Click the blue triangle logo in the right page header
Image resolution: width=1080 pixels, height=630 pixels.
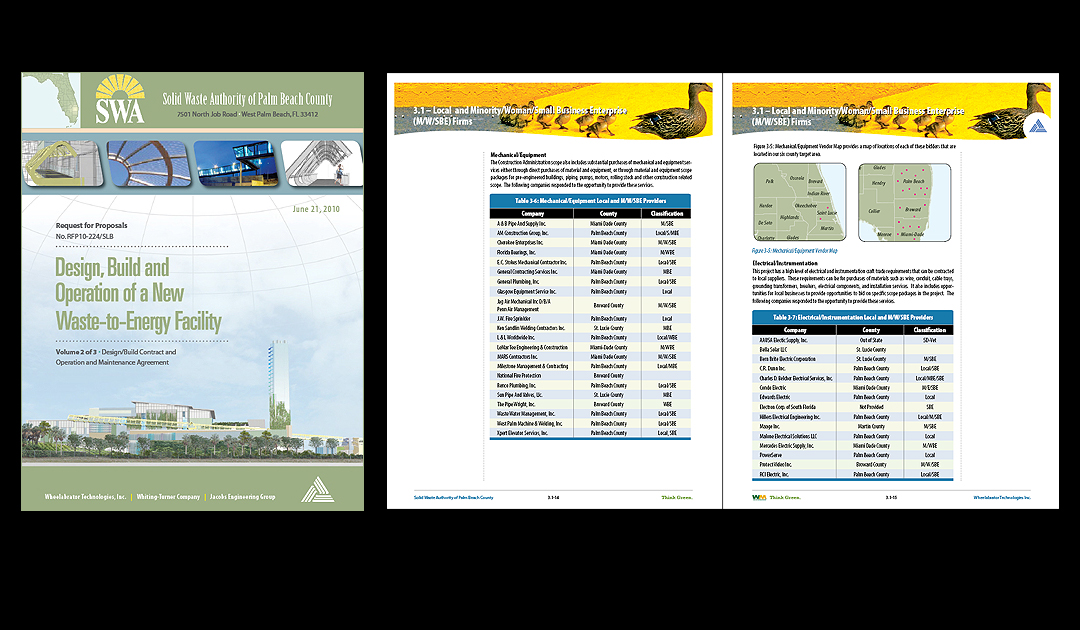(x=1038, y=125)
